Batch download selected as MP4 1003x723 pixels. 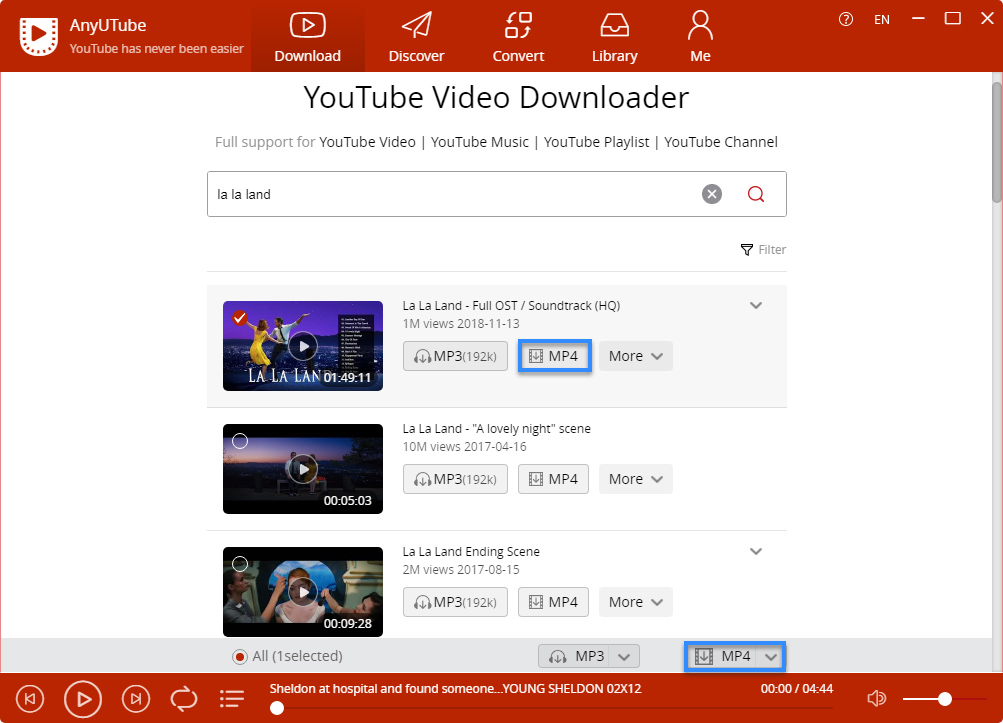tap(721, 656)
